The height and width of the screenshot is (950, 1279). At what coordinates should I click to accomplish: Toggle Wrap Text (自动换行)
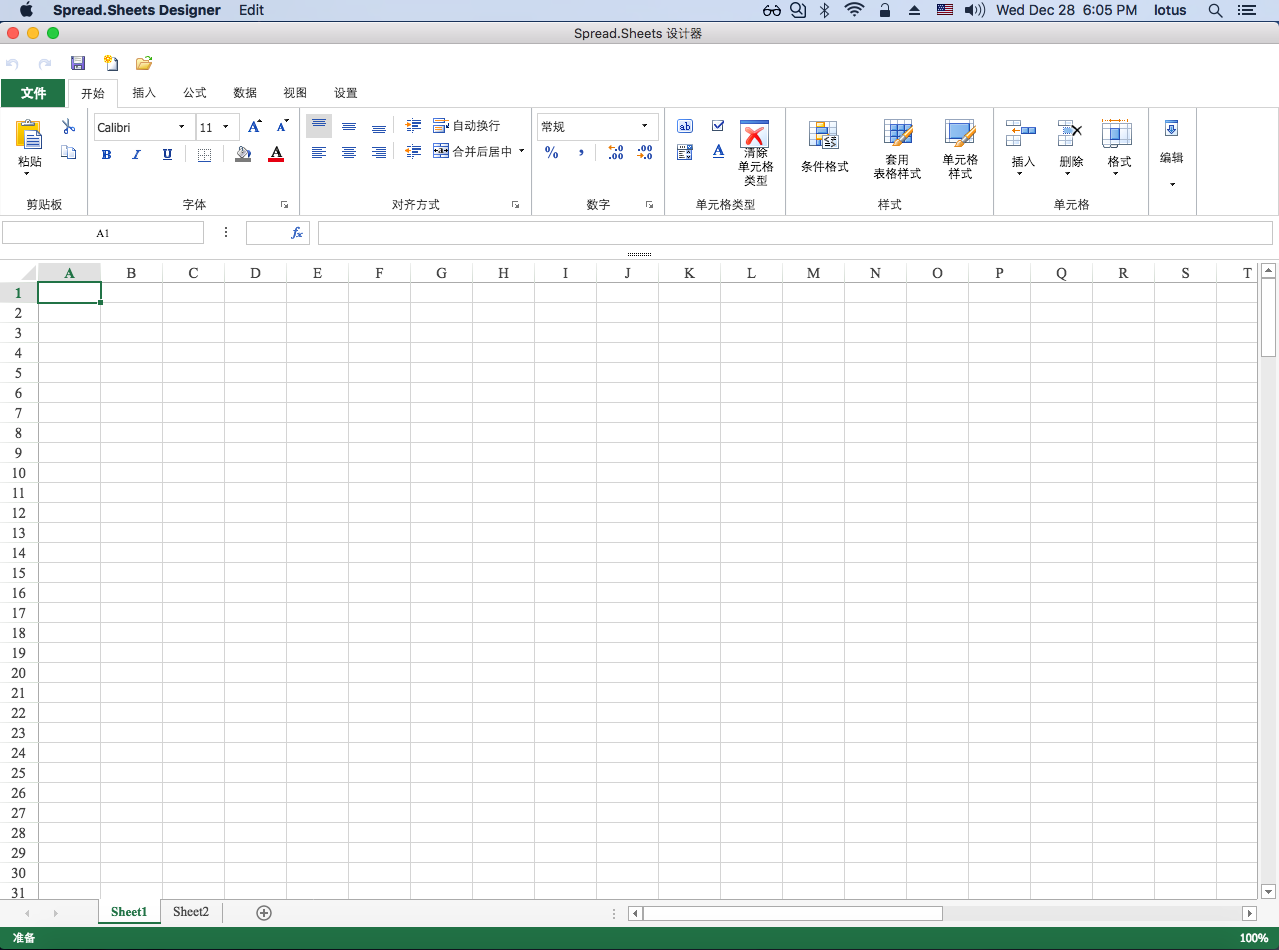[x=466, y=126]
